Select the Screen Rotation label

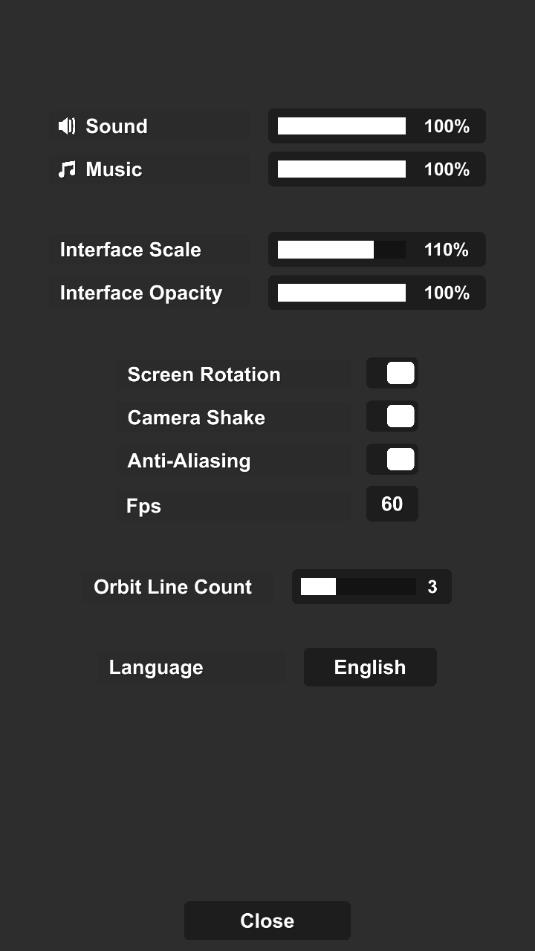tap(204, 374)
